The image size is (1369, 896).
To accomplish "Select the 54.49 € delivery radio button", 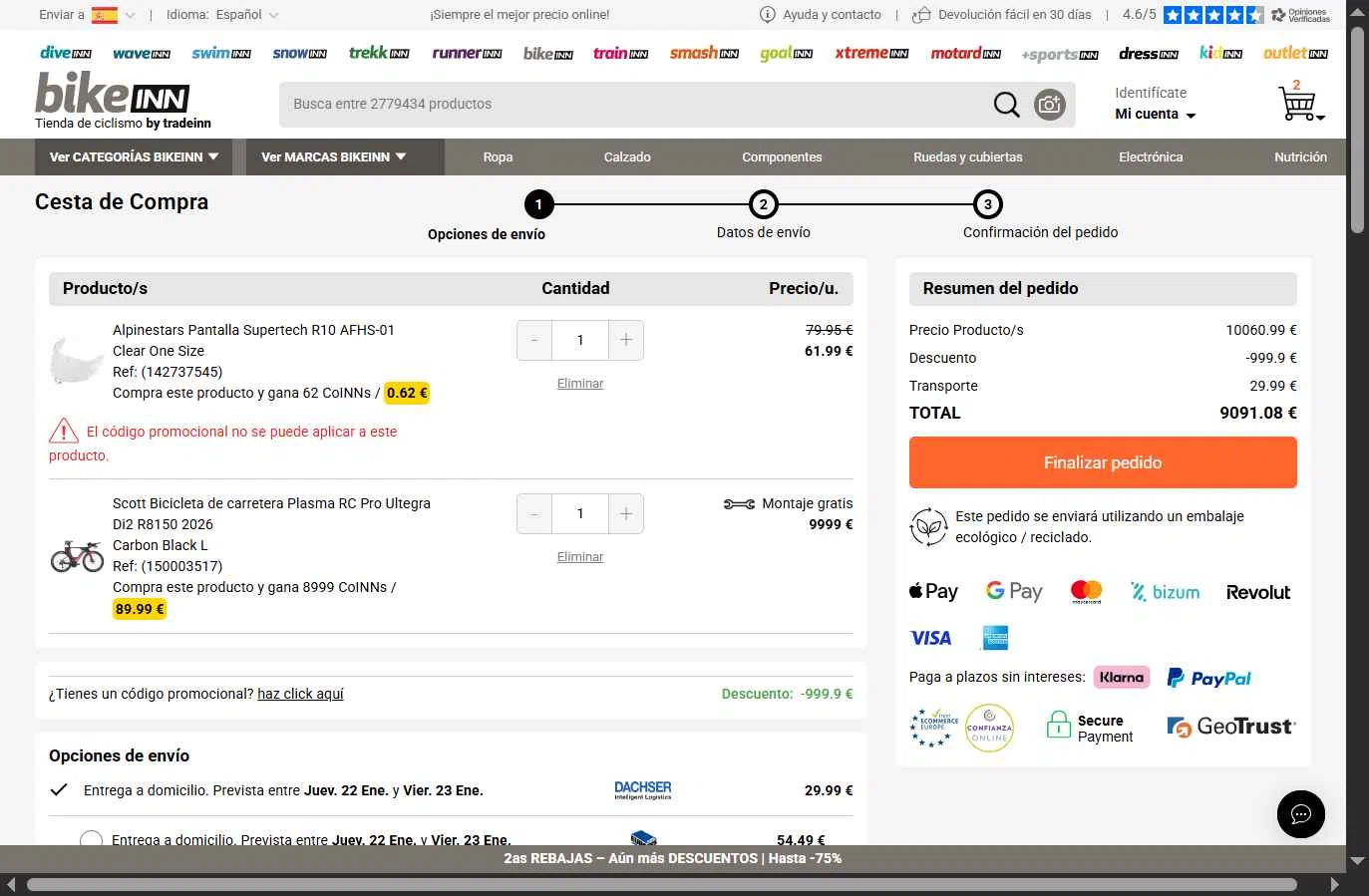I will pyautogui.click(x=91, y=840).
